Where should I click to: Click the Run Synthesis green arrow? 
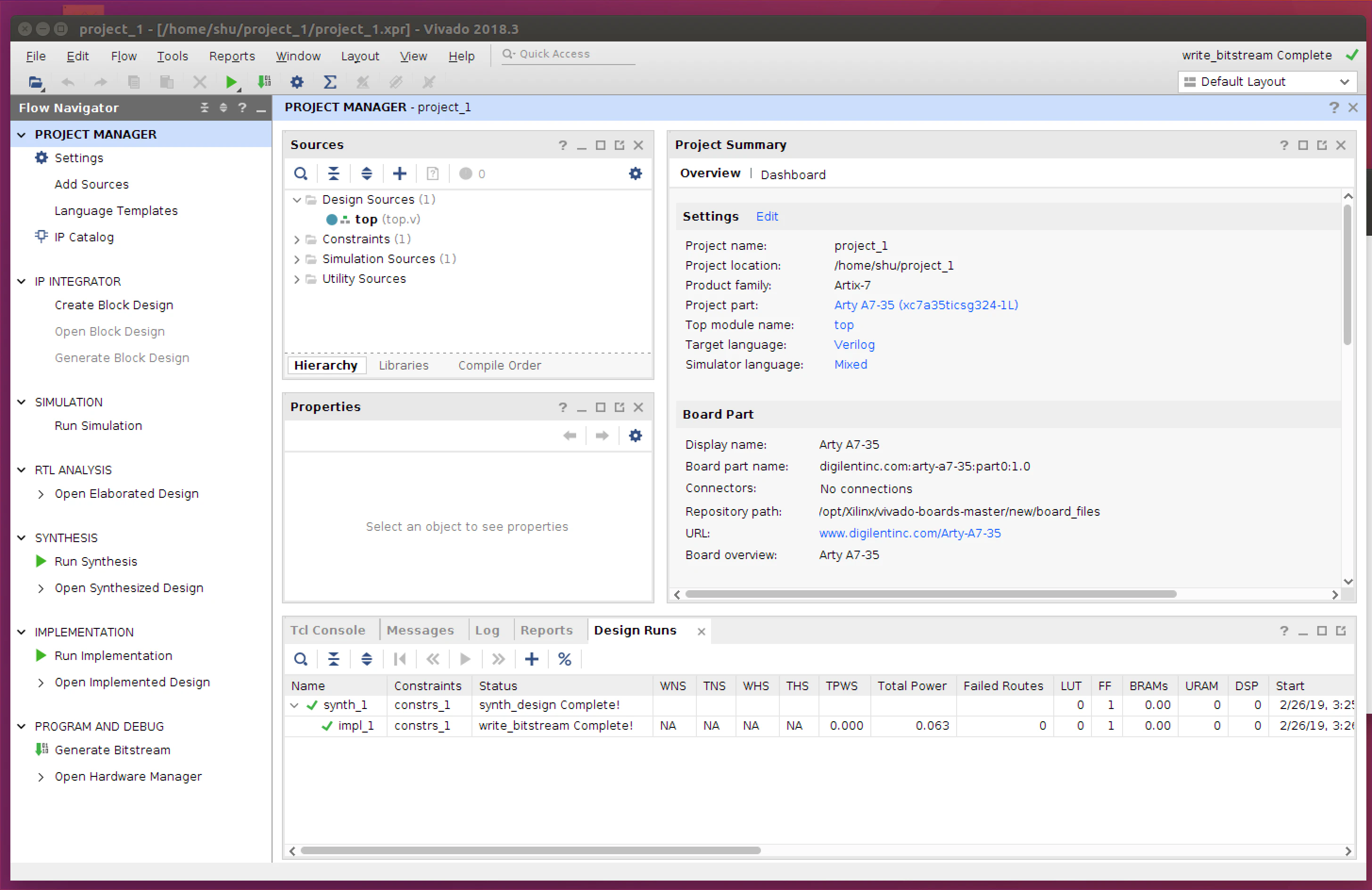[41, 561]
